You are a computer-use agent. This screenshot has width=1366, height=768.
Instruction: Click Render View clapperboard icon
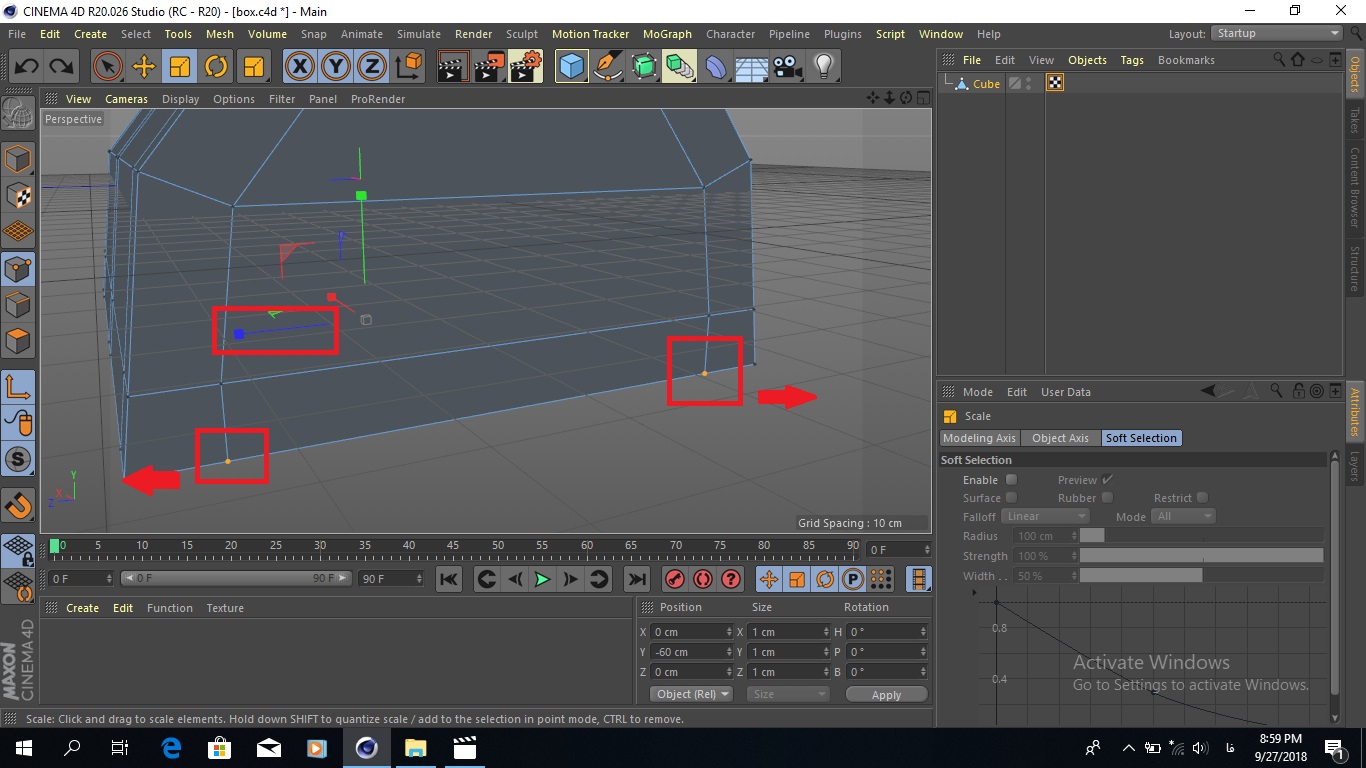click(x=453, y=67)
